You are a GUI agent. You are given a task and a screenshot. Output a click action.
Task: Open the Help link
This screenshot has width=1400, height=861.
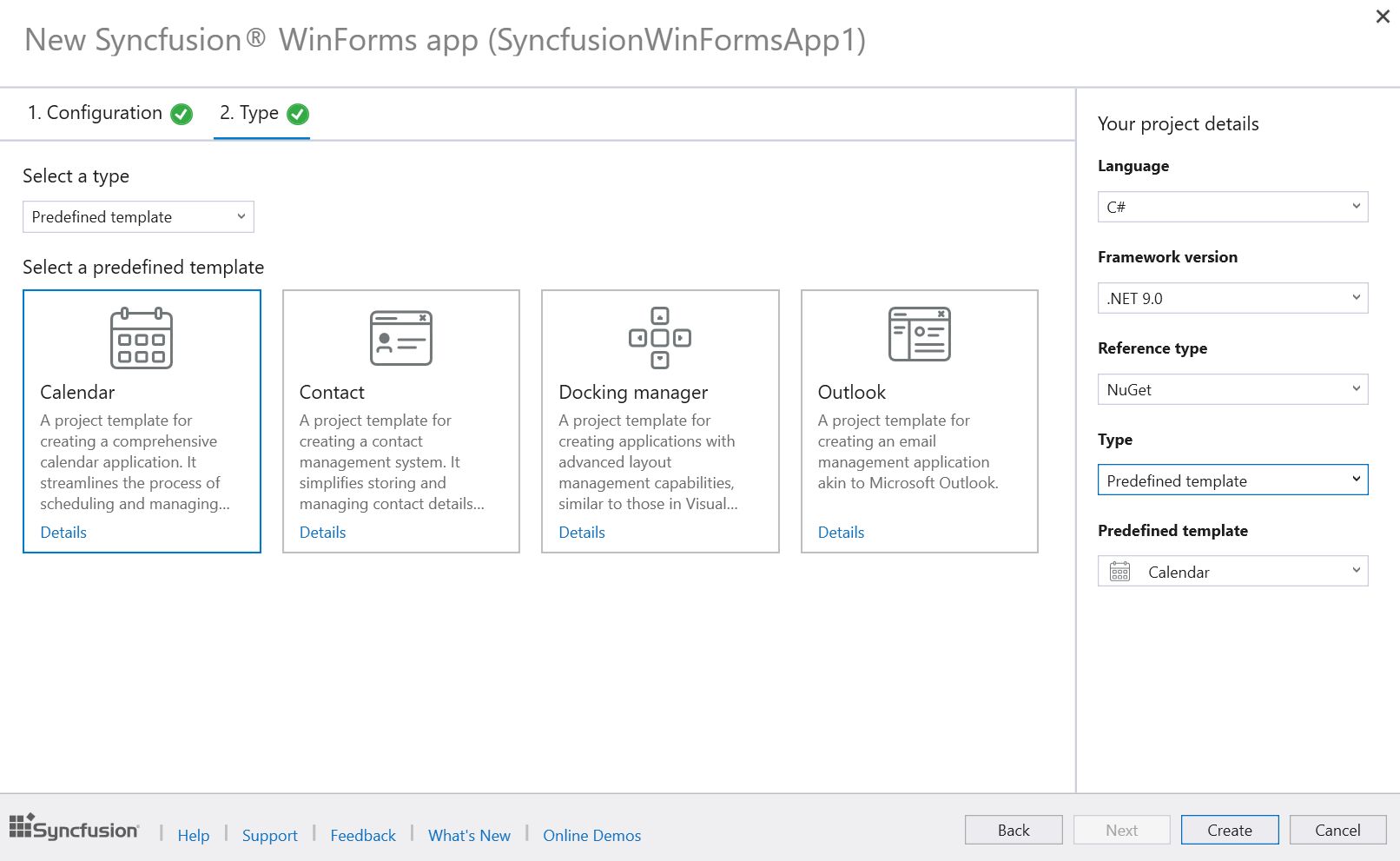click(194, 835)
